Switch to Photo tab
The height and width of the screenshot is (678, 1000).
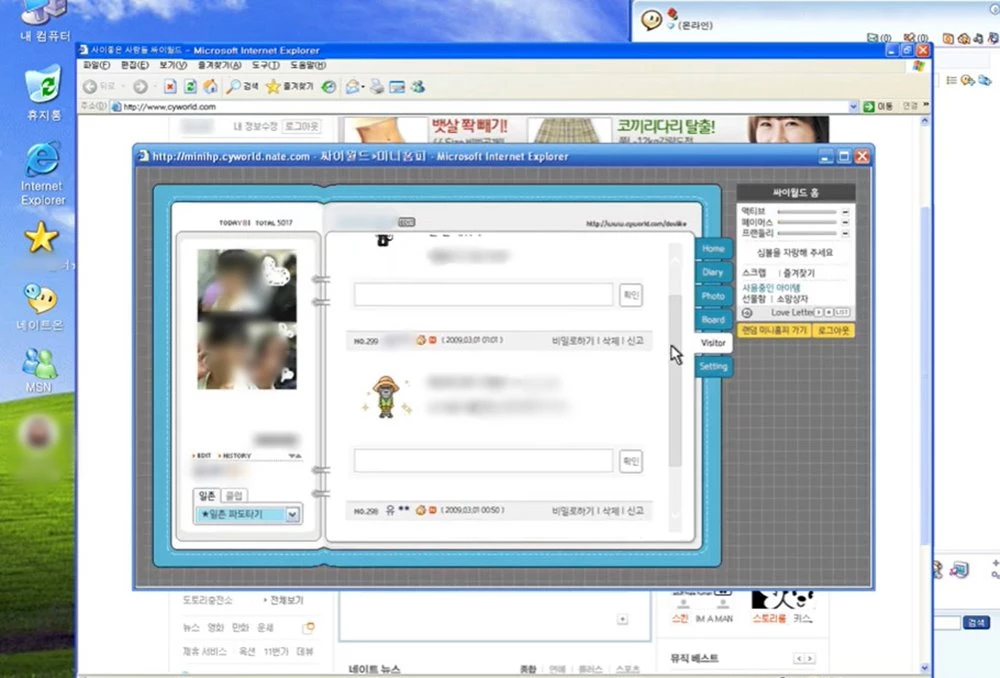point(712,296)
